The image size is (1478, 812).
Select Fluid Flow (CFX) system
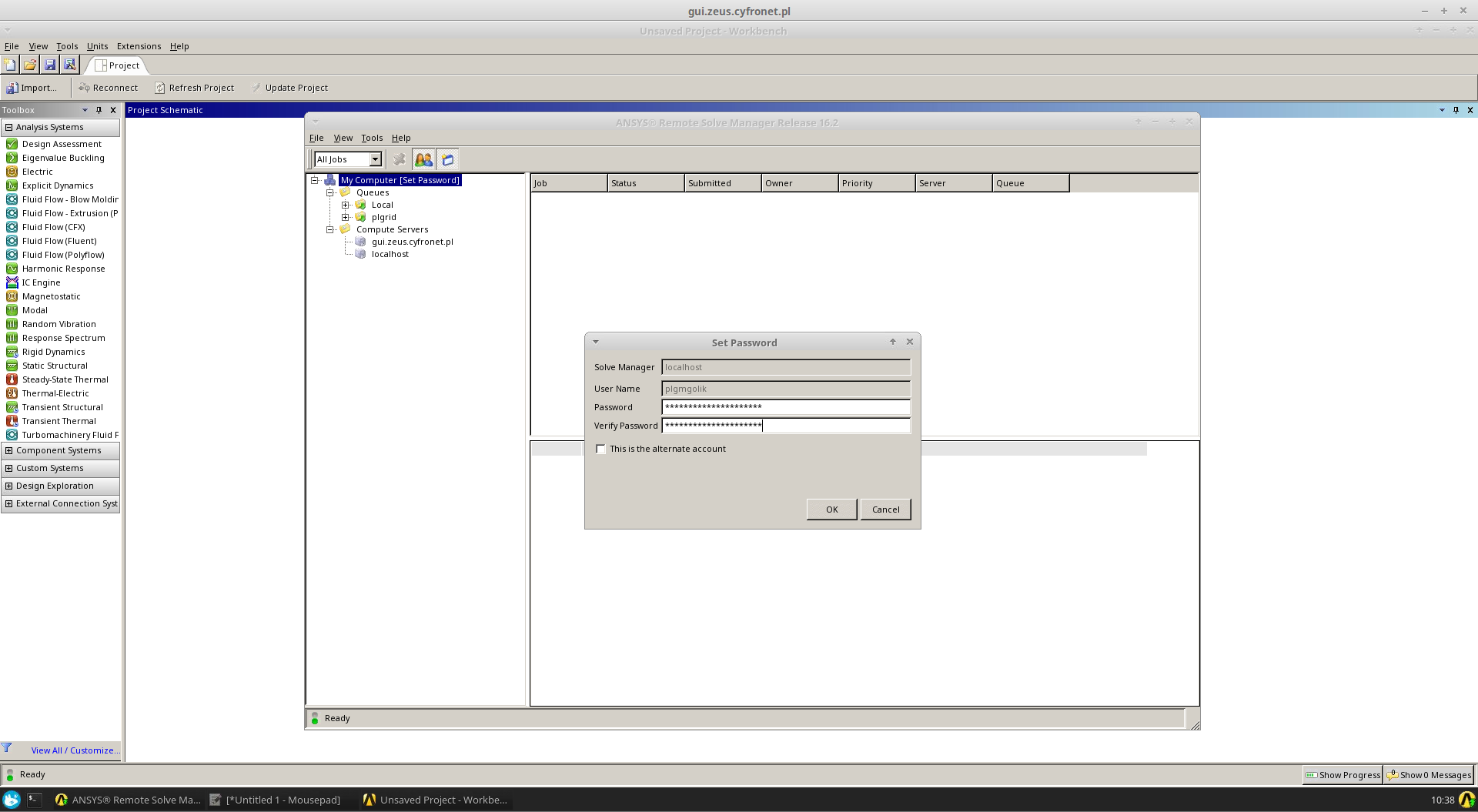point(54,227)
